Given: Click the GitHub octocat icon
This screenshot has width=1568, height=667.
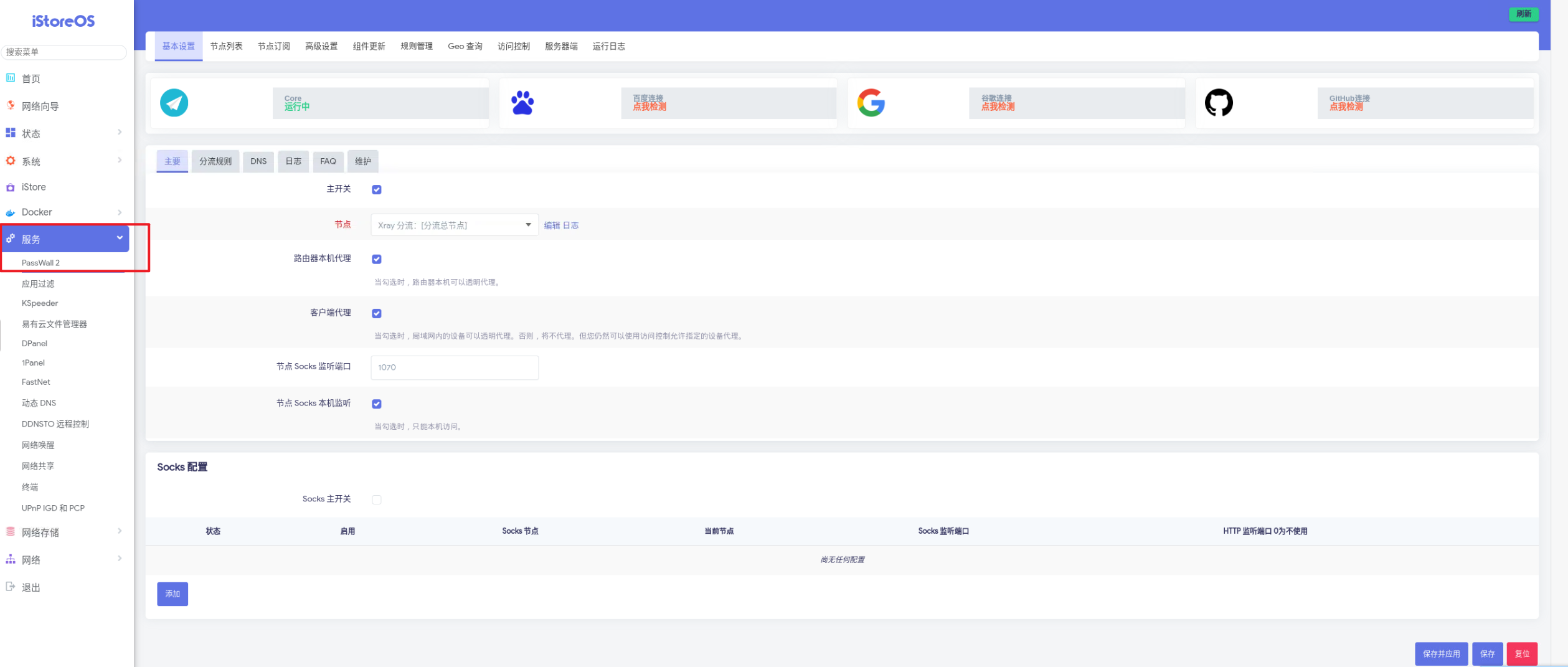Looking at the screenshot, I should (1219, 103).
